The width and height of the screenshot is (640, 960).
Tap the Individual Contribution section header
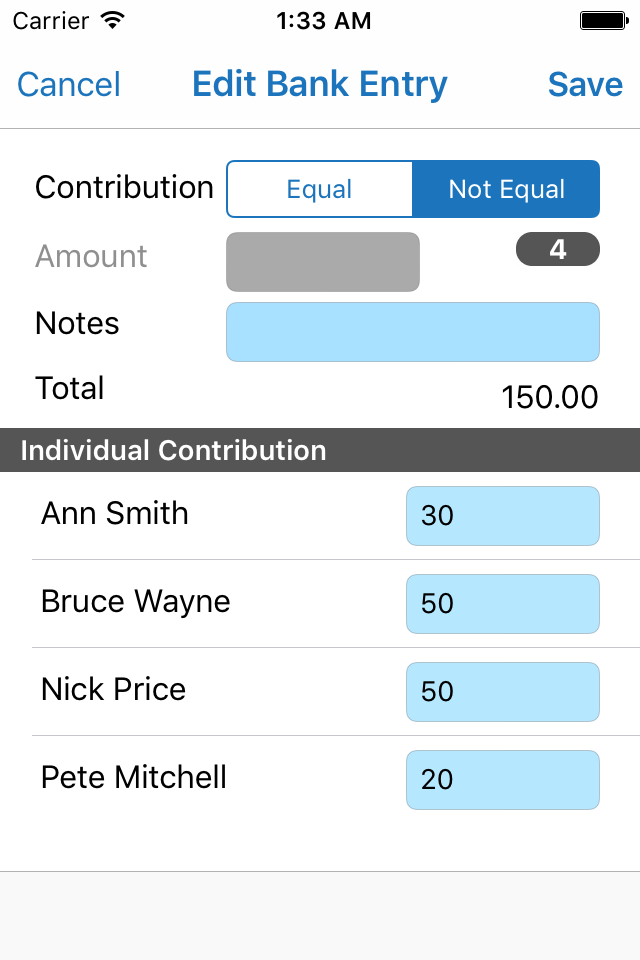(320, 450)
